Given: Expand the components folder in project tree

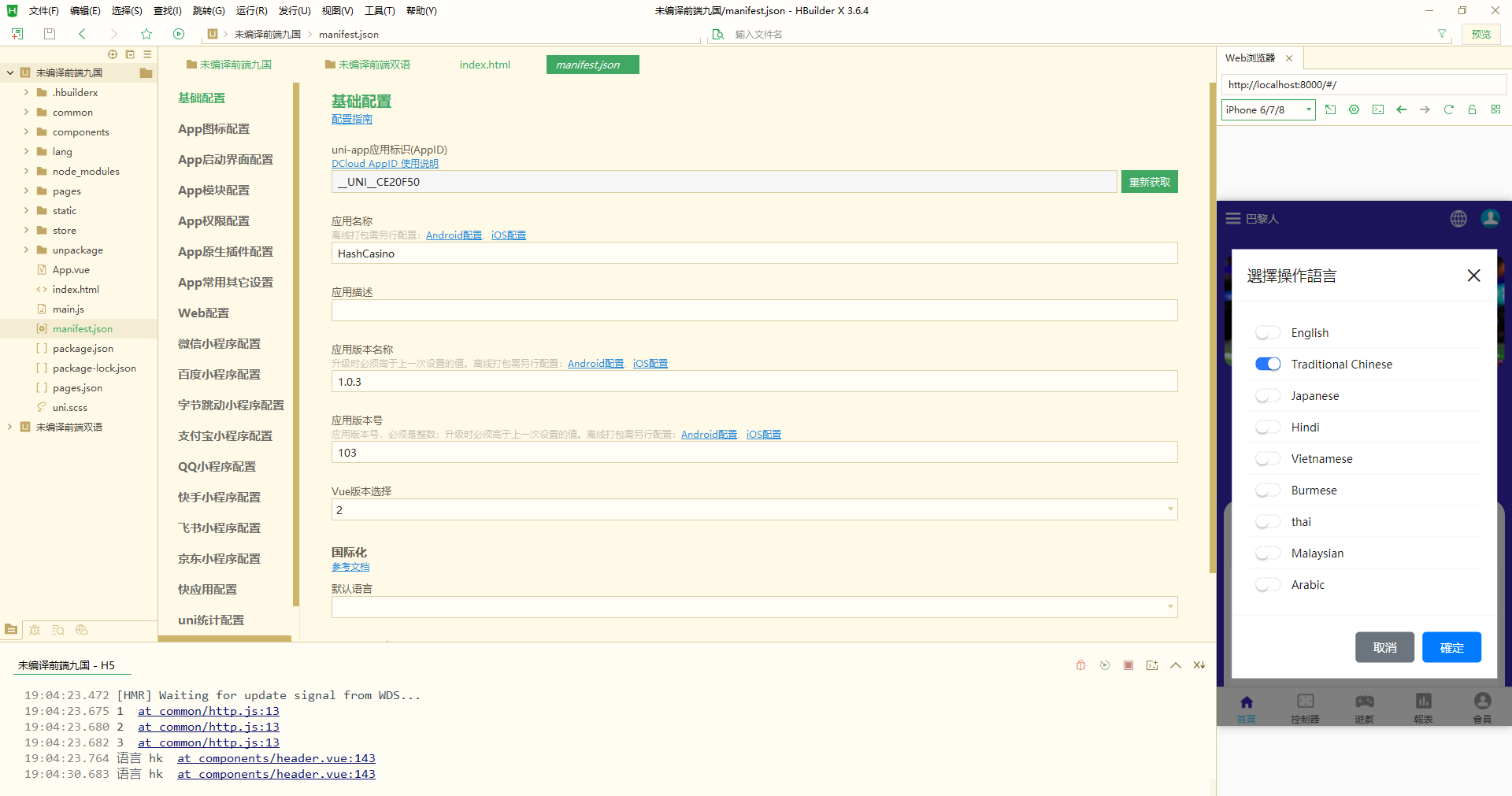Looking at the screenshot, I should 26,131.
